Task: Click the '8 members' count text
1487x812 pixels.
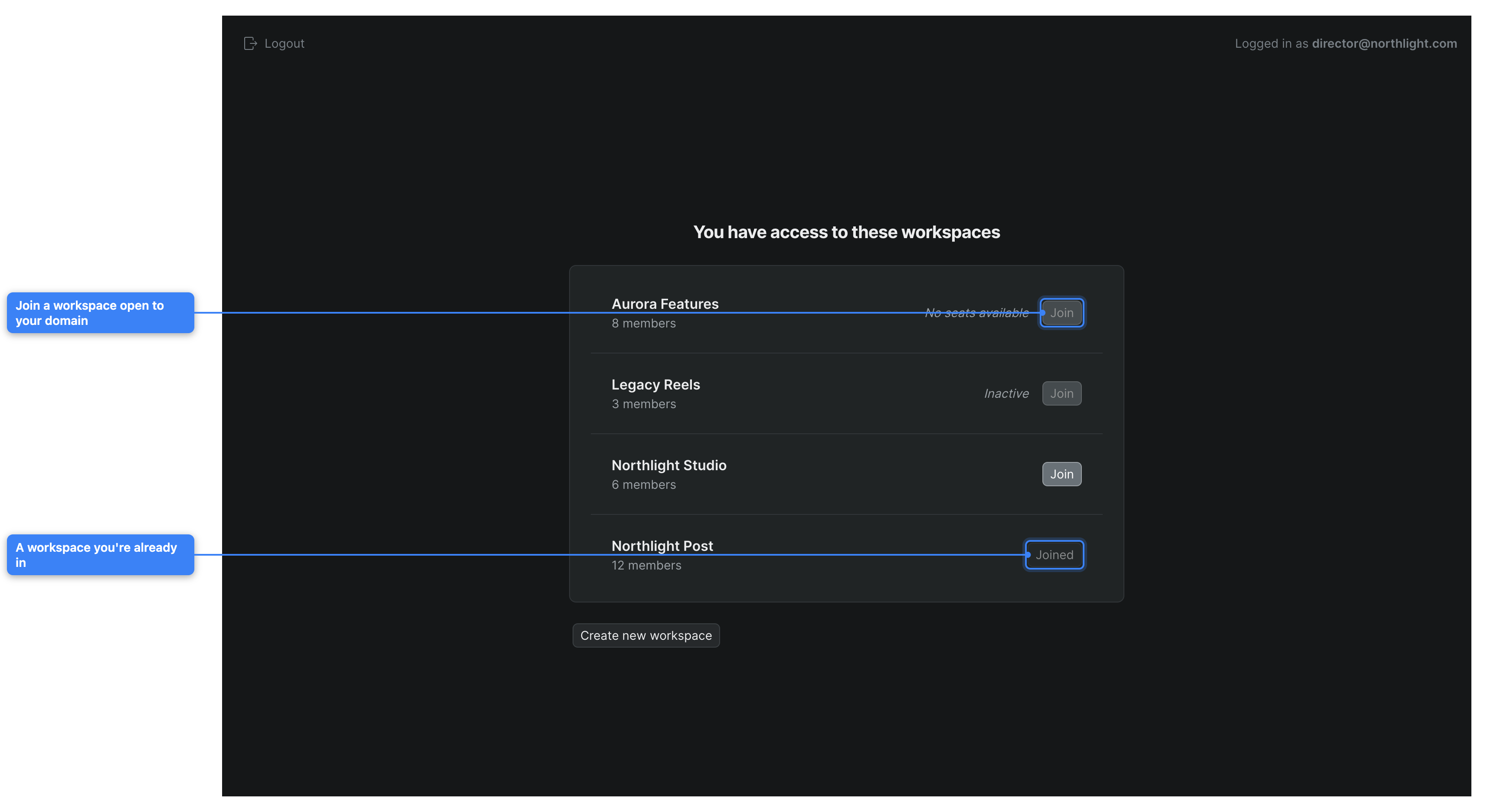Action: coord(644,324)
